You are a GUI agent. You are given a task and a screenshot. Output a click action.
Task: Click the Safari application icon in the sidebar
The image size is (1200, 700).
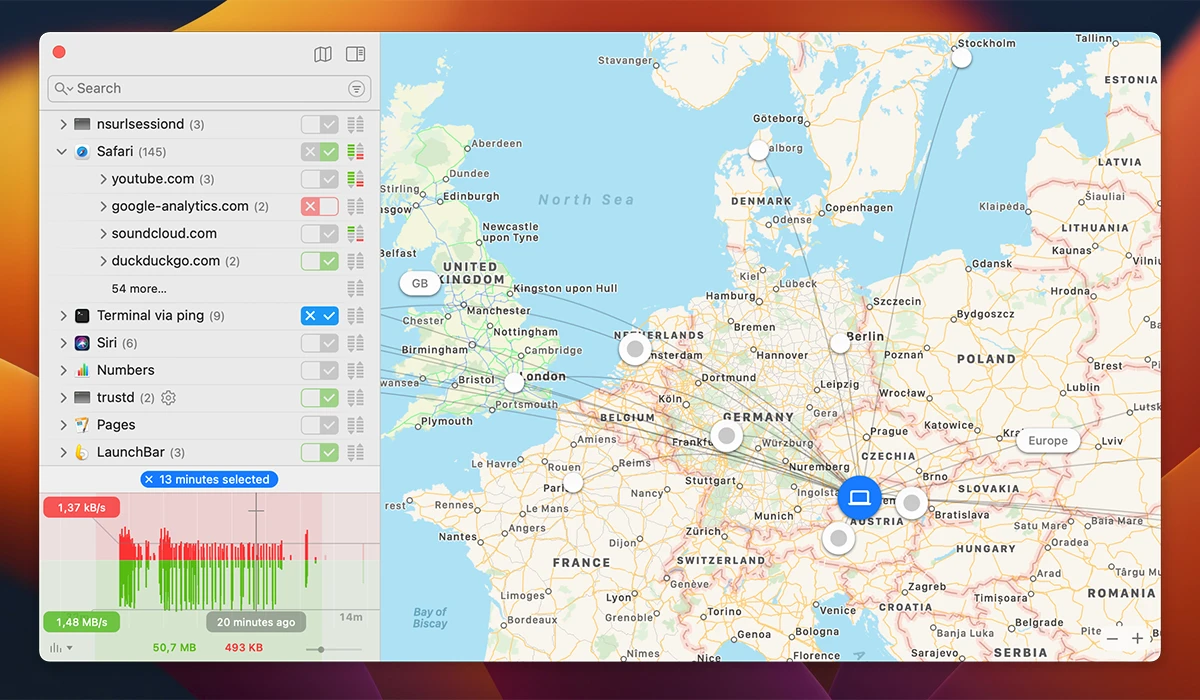[83, 151]
